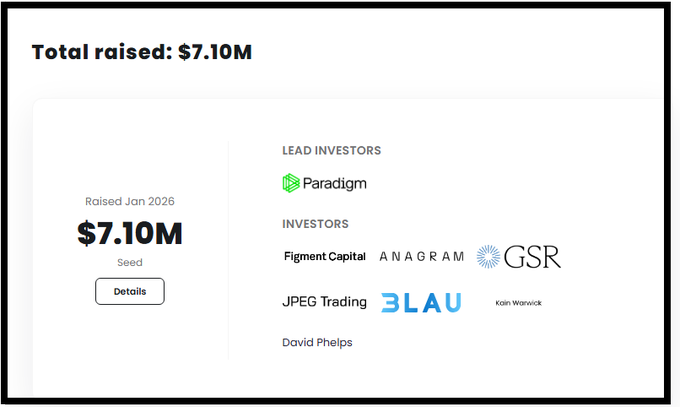
Task: Click the Figment Capital logo
Action: (x=325, y=257)
